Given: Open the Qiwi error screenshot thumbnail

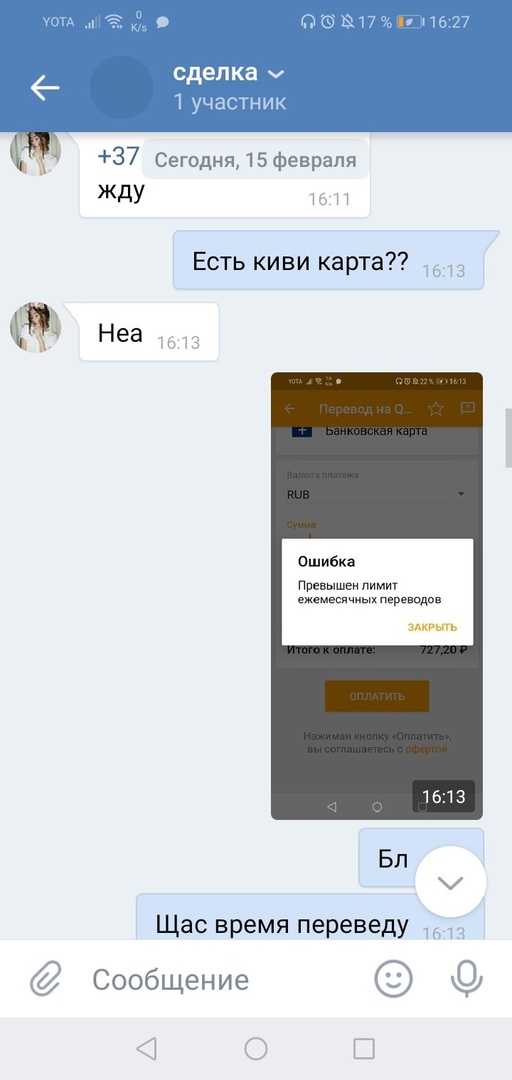Looking at the screenshot, I should [x=377, y=596].
